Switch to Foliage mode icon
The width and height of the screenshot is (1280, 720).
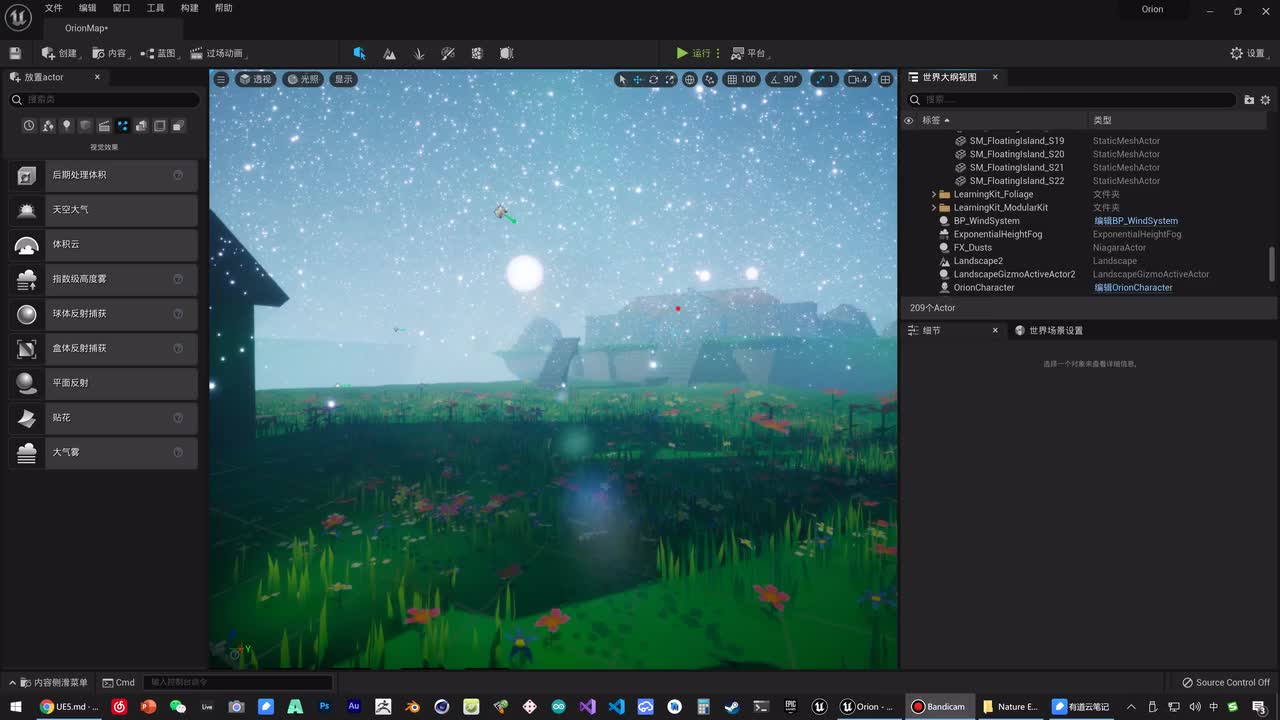point(419,53)
